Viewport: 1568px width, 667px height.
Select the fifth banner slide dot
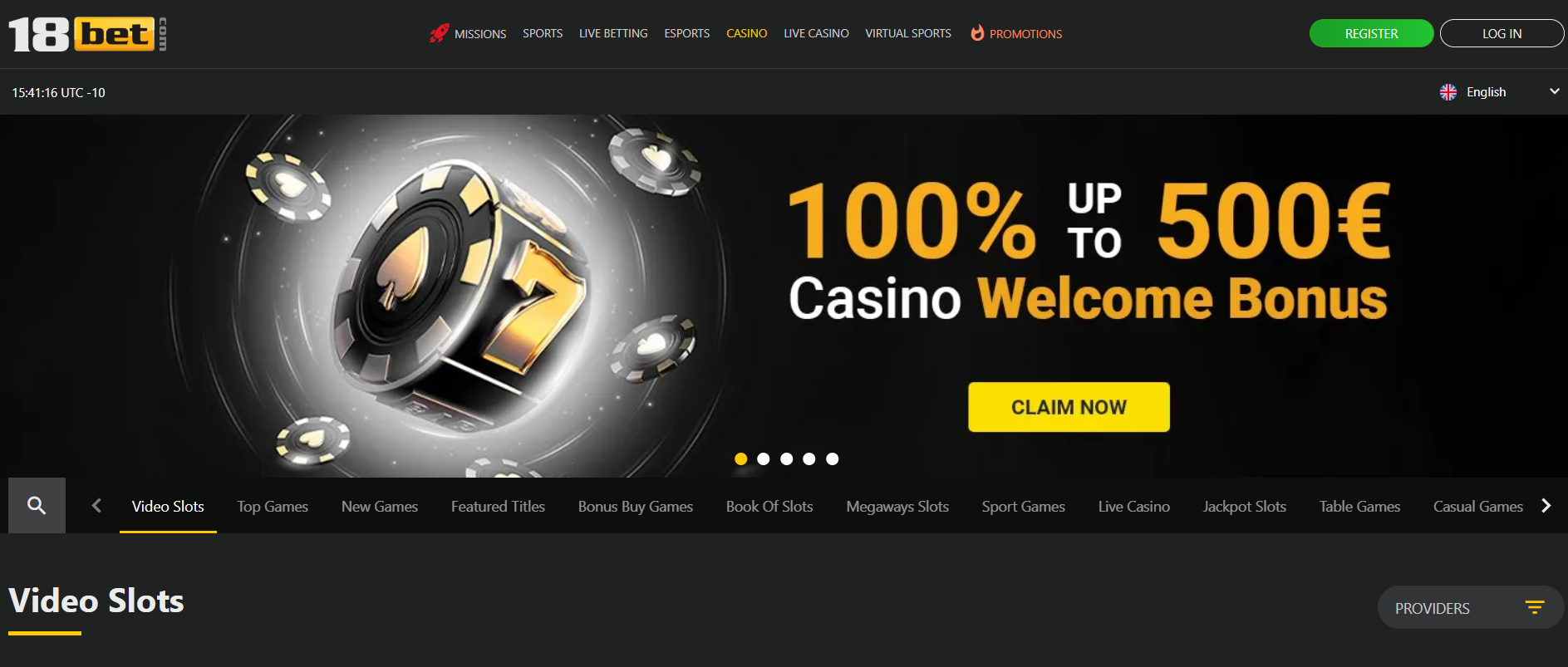coord(833,459)
